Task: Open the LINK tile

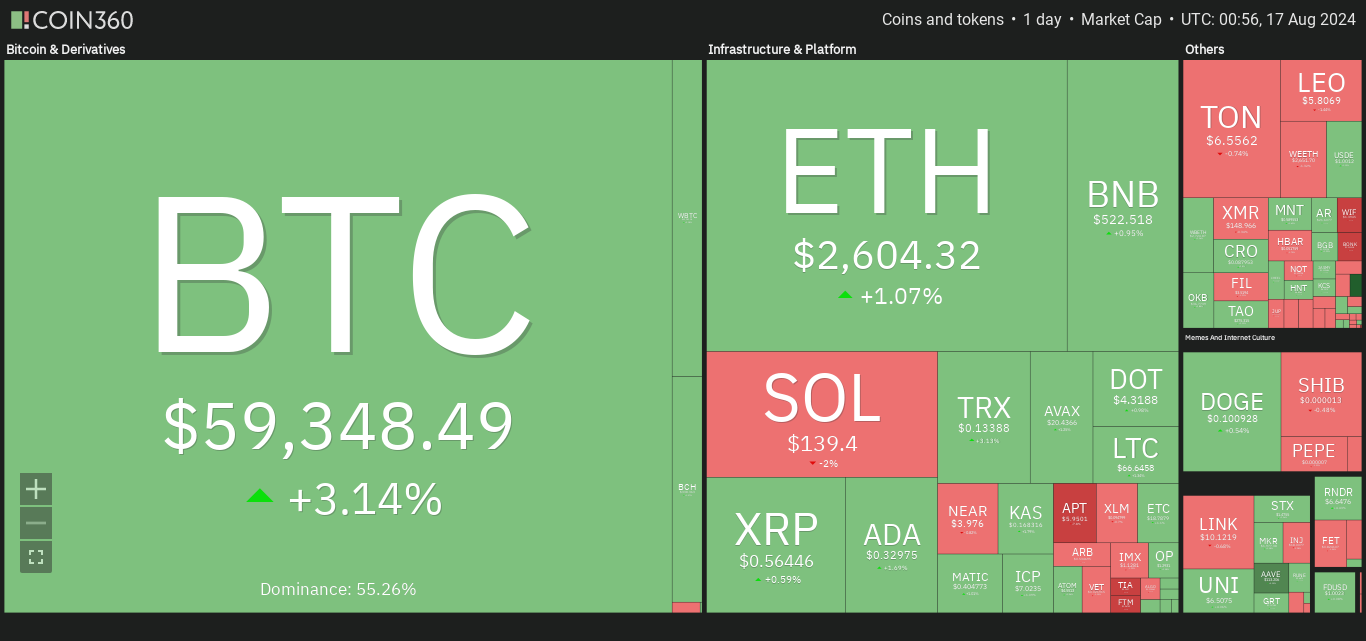Action: (1218, 532)
